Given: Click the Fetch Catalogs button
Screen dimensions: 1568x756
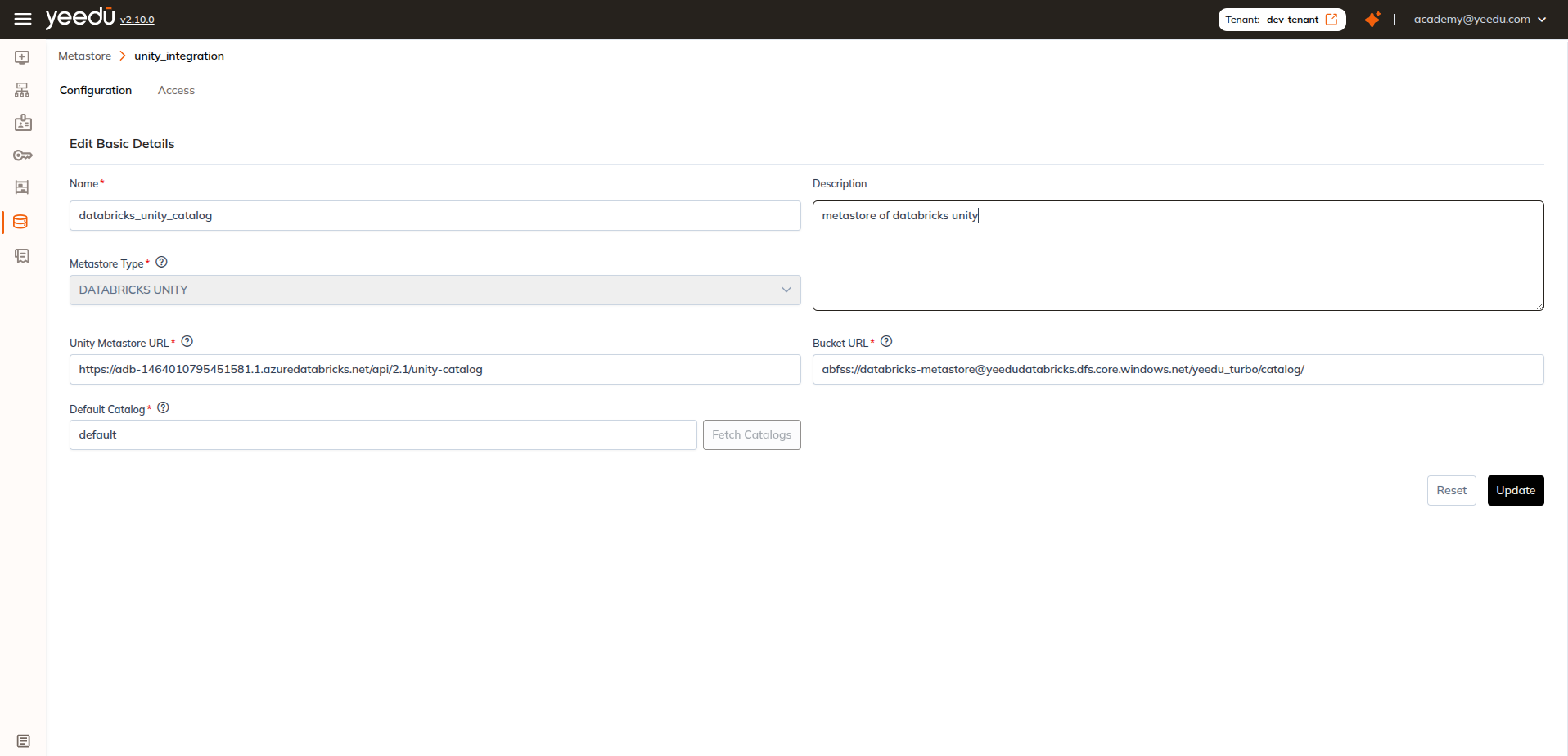Looking at the screenshot, I should coord(752,434).
